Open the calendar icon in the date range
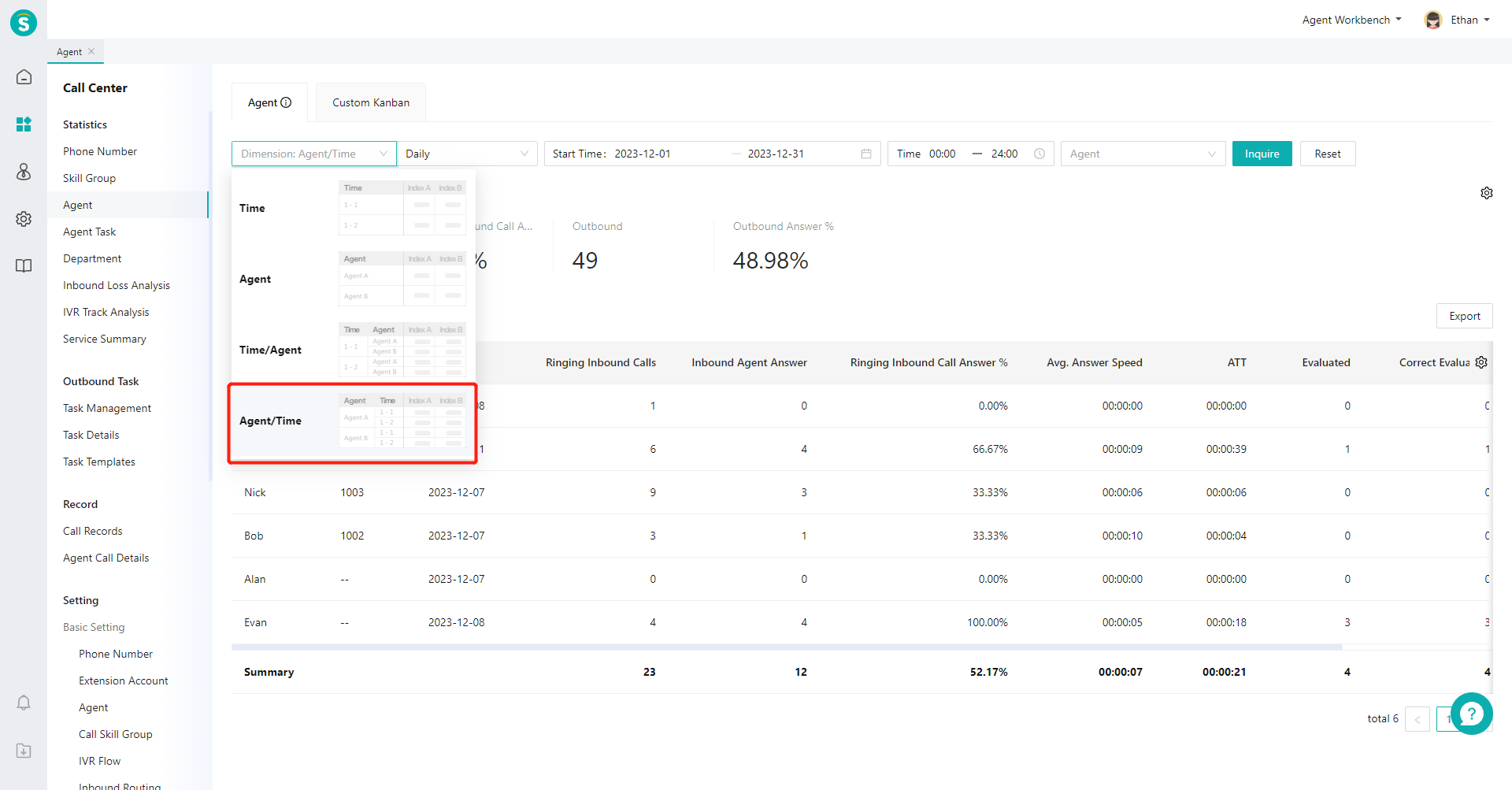The width and height of the screenshot is (1512, 790). coord(866,154)
